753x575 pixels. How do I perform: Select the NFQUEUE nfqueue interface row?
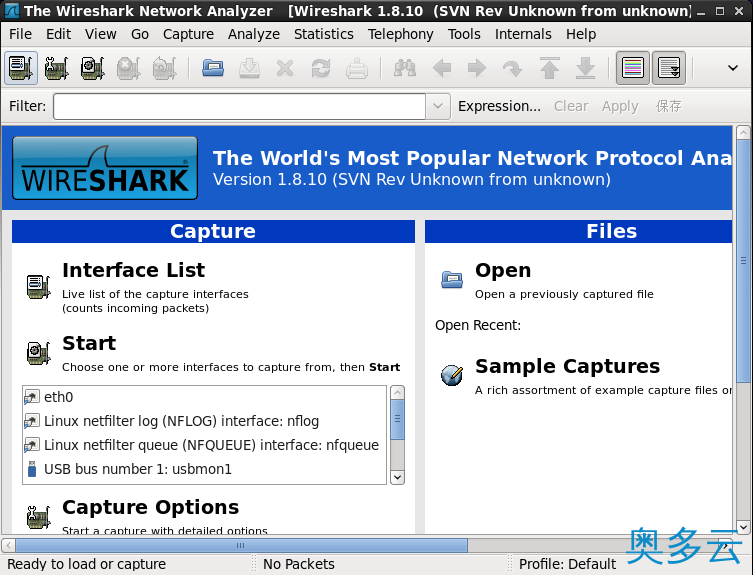pyautogui.click(x=204, y=445)
